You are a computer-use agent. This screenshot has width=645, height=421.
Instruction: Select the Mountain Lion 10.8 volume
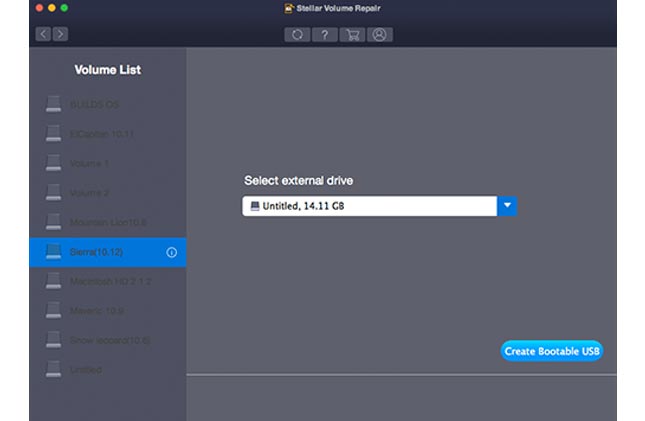point(108,222)
